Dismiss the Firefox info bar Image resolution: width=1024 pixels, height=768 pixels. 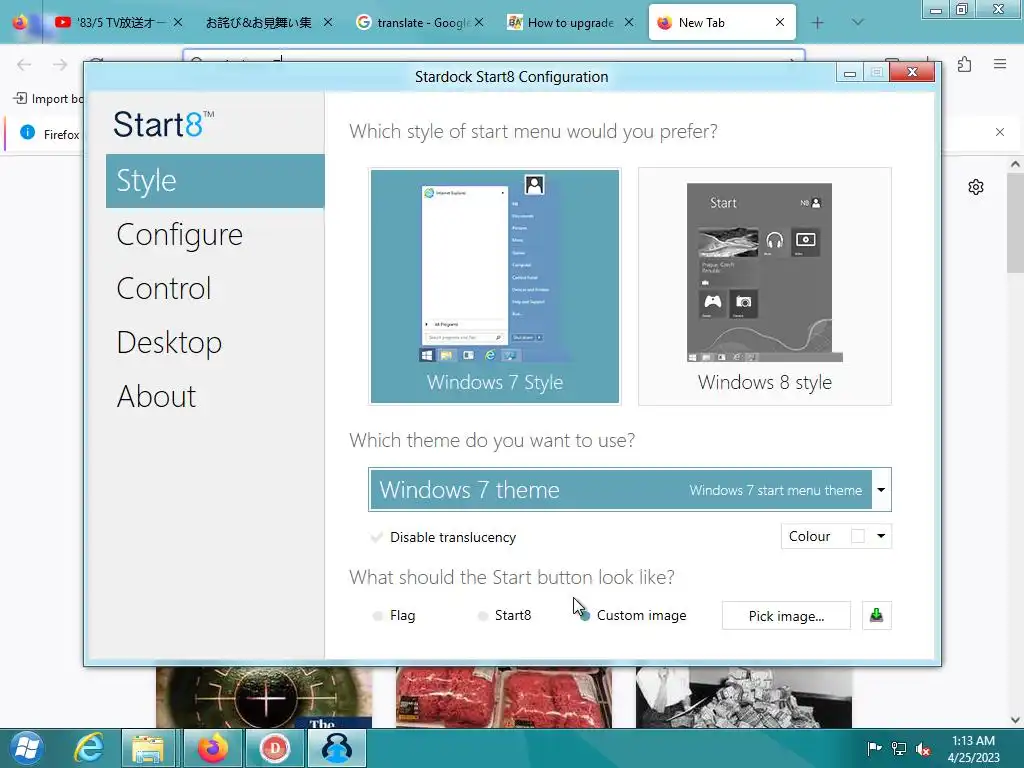click(x=1000, y=133)
